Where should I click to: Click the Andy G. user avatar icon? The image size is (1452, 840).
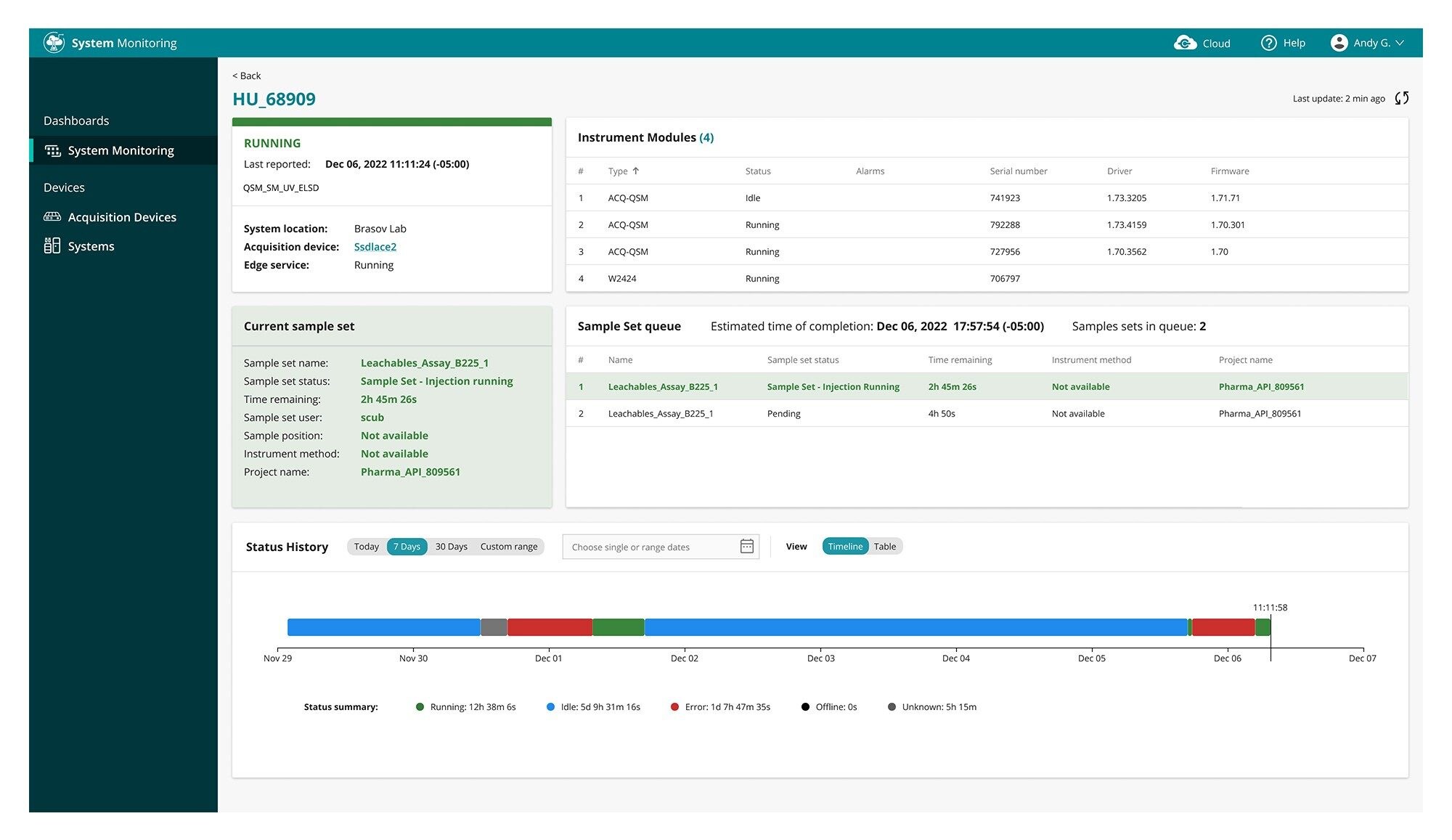click(x=1339, y=43)
